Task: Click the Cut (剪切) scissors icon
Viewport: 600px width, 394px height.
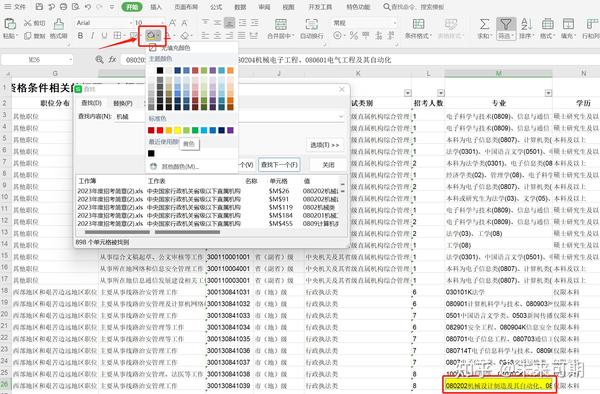Action: (x=28, y=23)
